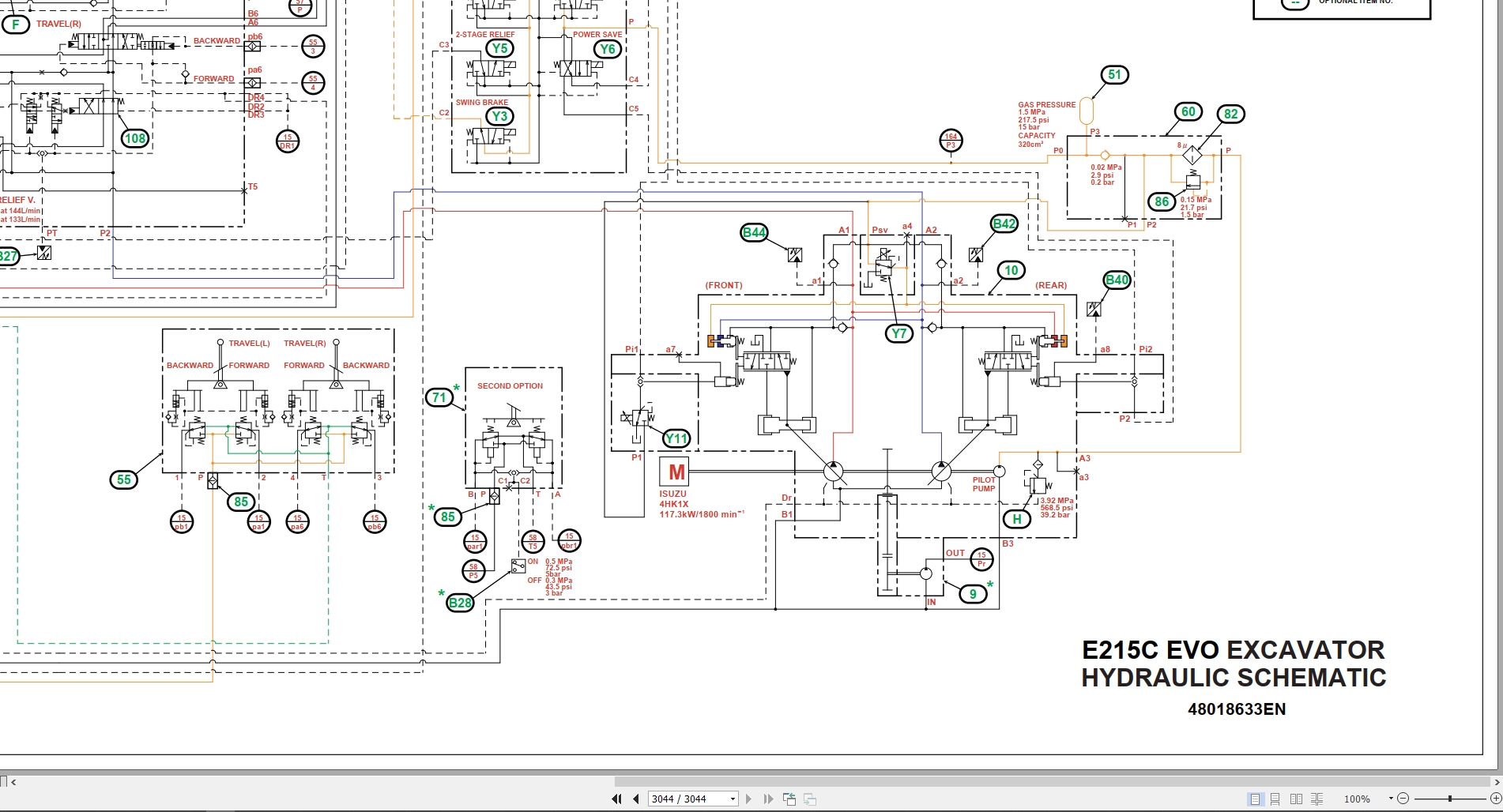
Task: Open the page number dropdown arrow
Action: point(733,799)
